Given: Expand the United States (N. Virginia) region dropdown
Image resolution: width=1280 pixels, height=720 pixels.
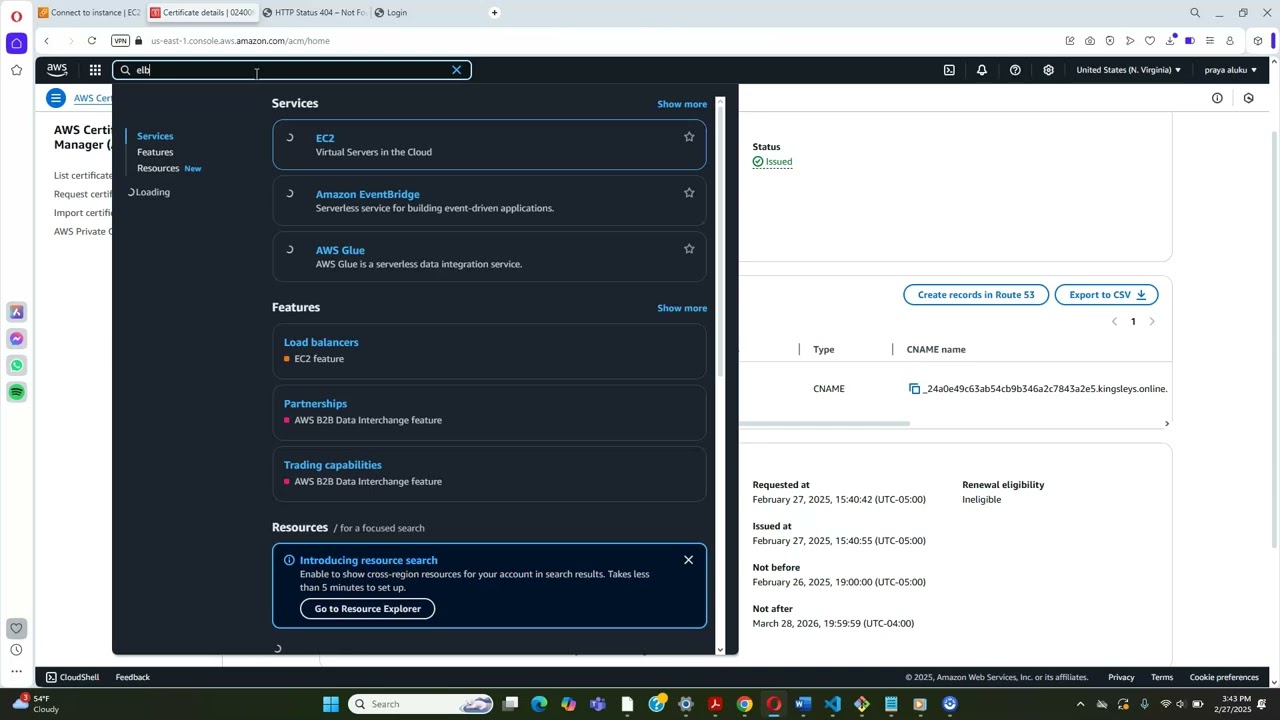Looking at the screenshot, I should pos(1128,70).
